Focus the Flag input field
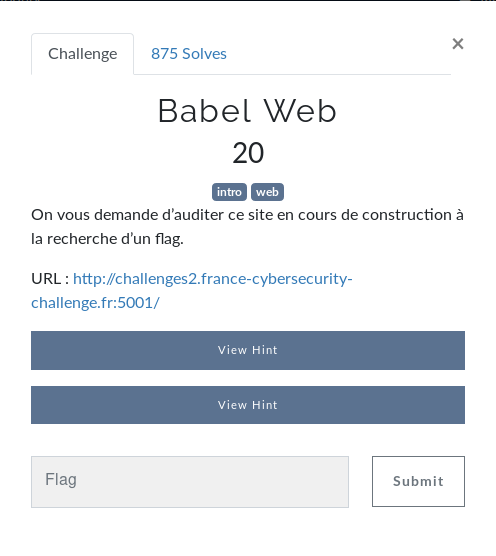This screenshot has width=496, height=556. 190,482
